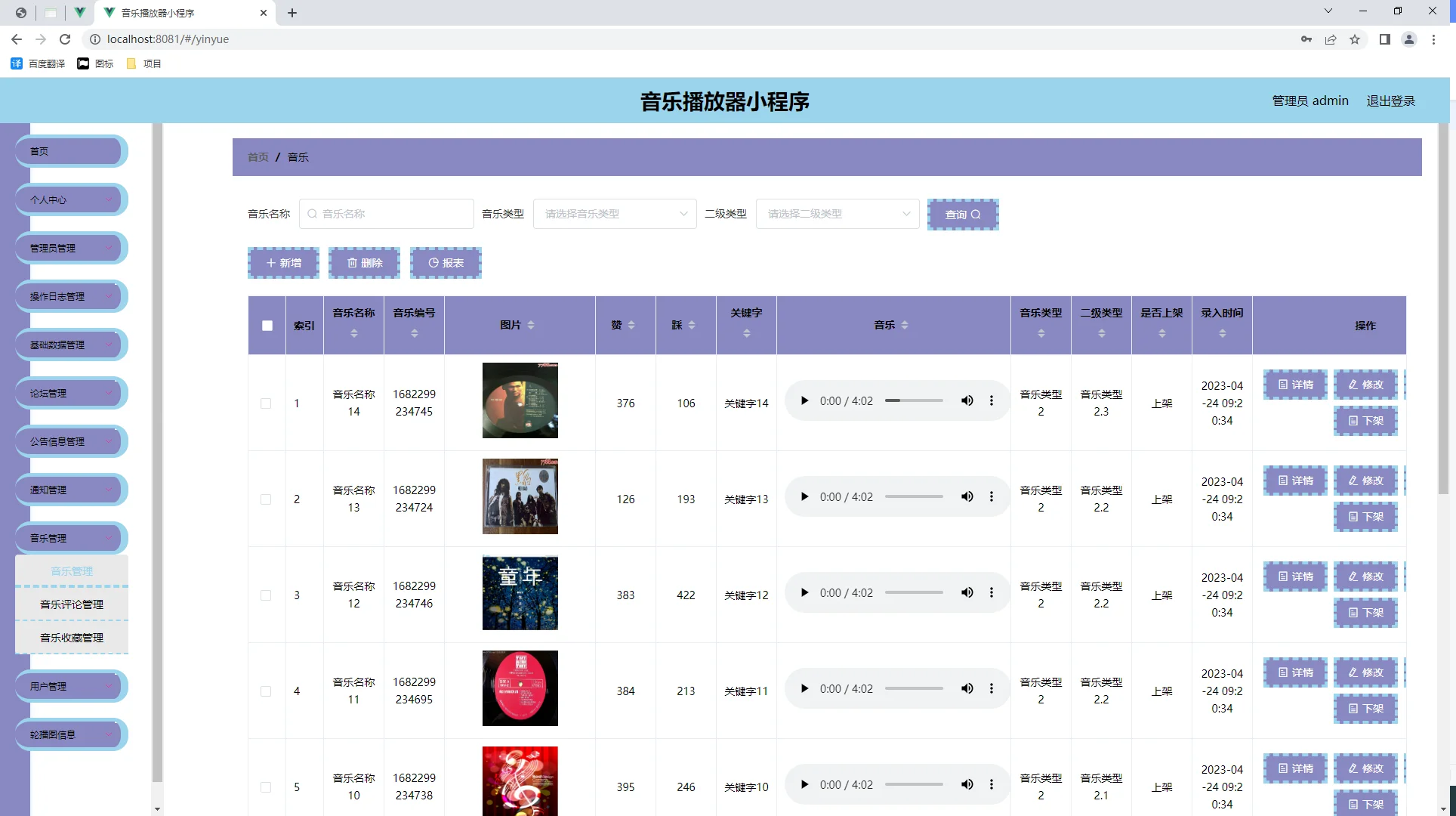Click the search icon on 查询 button
Screen dimensions: 1456x816
(976, 215)
